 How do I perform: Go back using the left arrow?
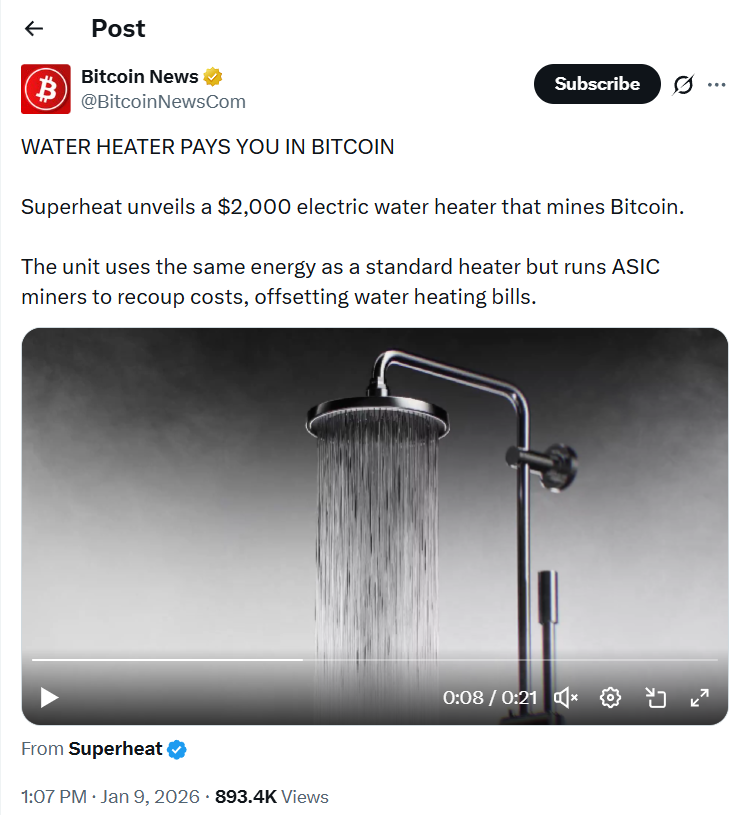(x=34, y=29)
